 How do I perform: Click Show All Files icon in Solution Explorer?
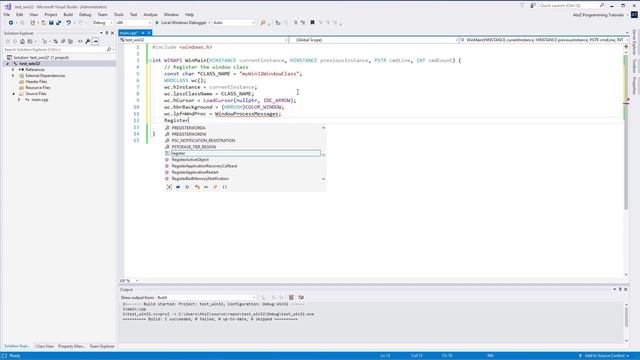(x=70, y=41)
